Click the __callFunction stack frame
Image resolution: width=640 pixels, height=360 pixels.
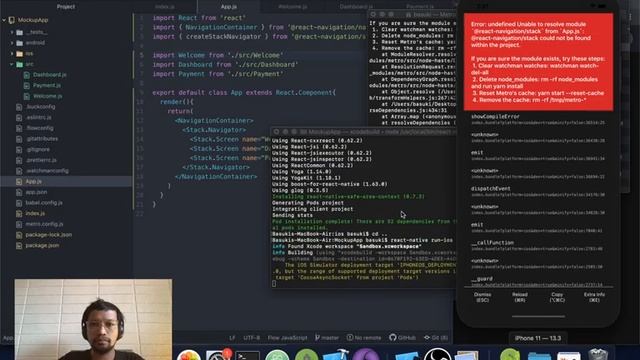point(538,245)
